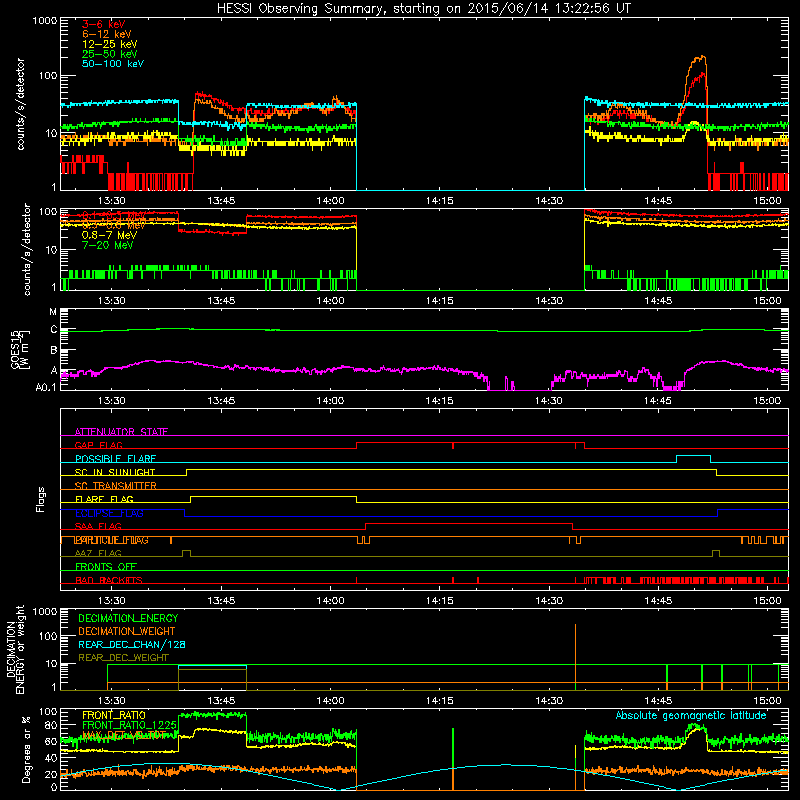The width and height of the screenshot is (800, 800).
Task: Click the POSSIBLE_FLARE label
Action: 115,459
